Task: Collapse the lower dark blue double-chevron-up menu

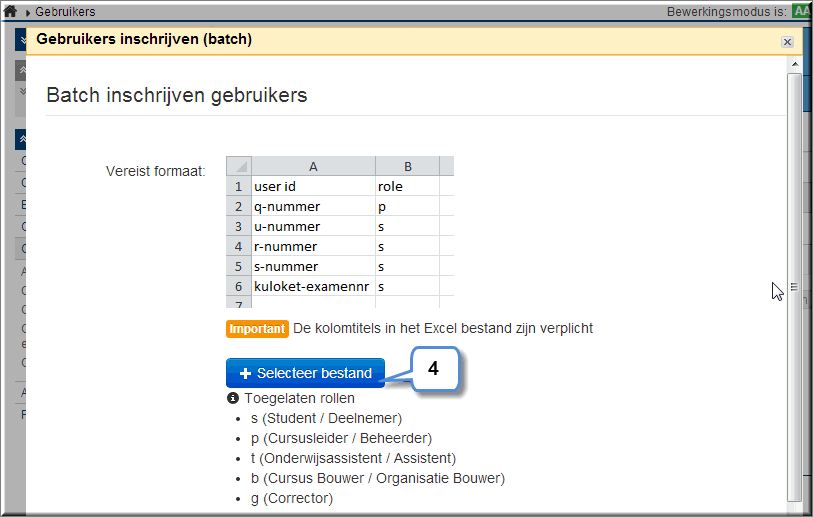Action: 21,139
